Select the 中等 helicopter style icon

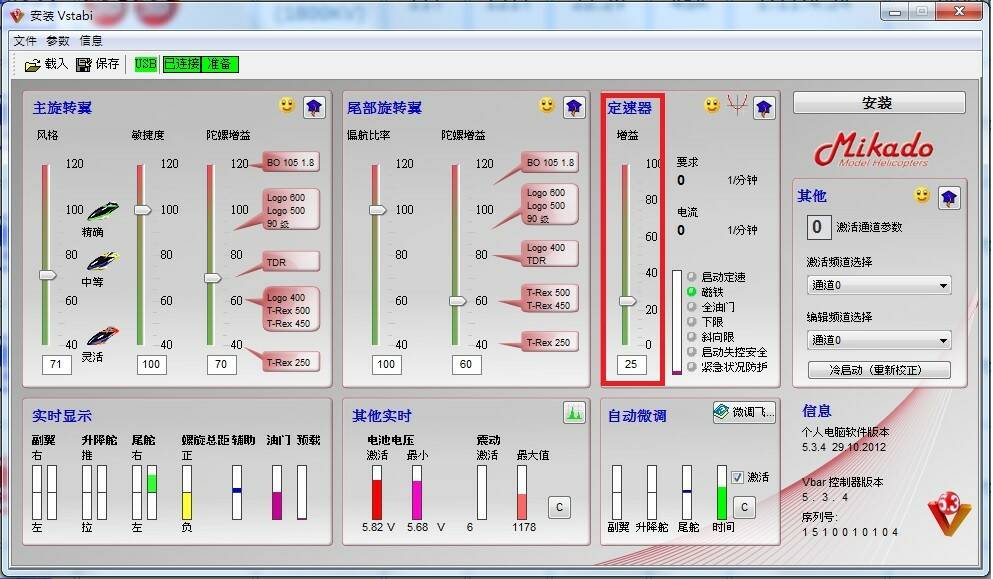pyautogui.click(x=103, y=261)
